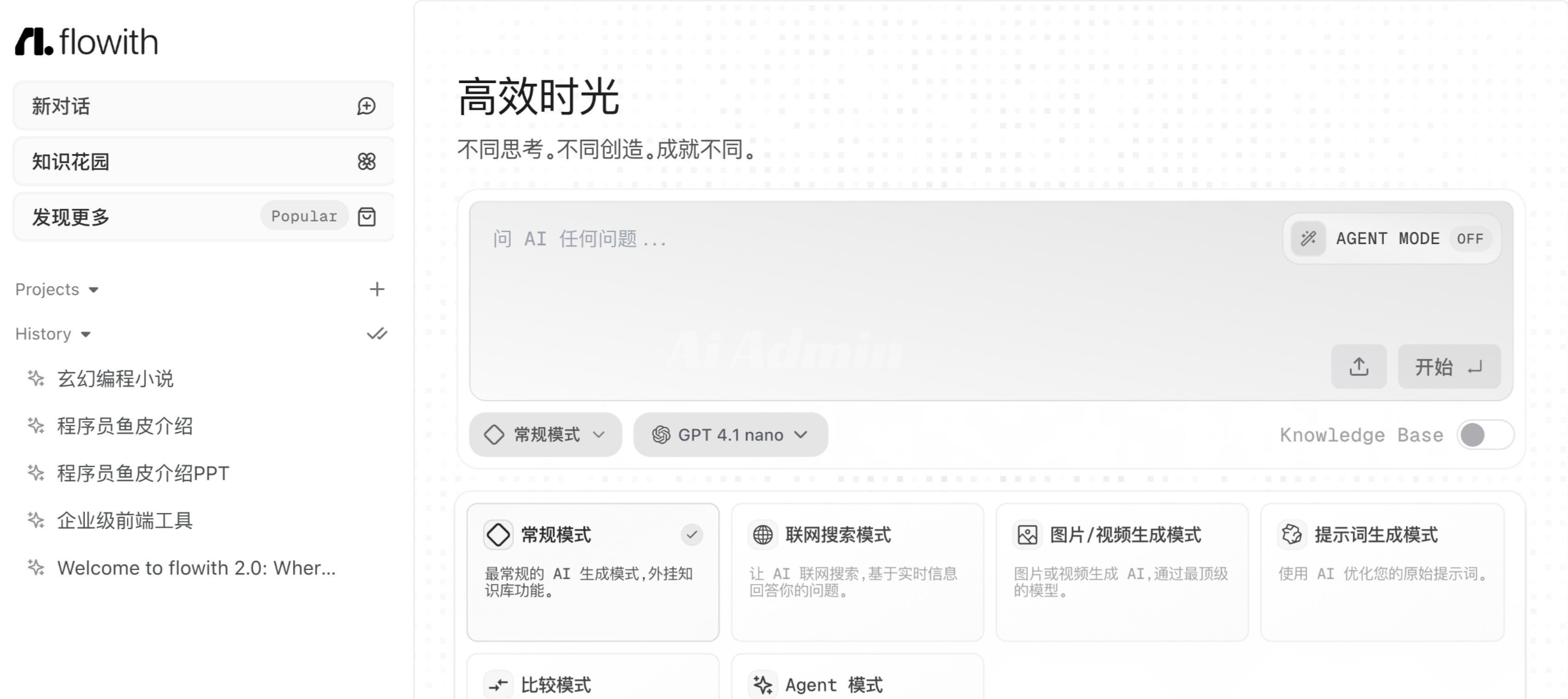Click the upload icon beside 开始
This screenshot has height=699, width=1568.
pyautogui.click(x=1358, y=367)
